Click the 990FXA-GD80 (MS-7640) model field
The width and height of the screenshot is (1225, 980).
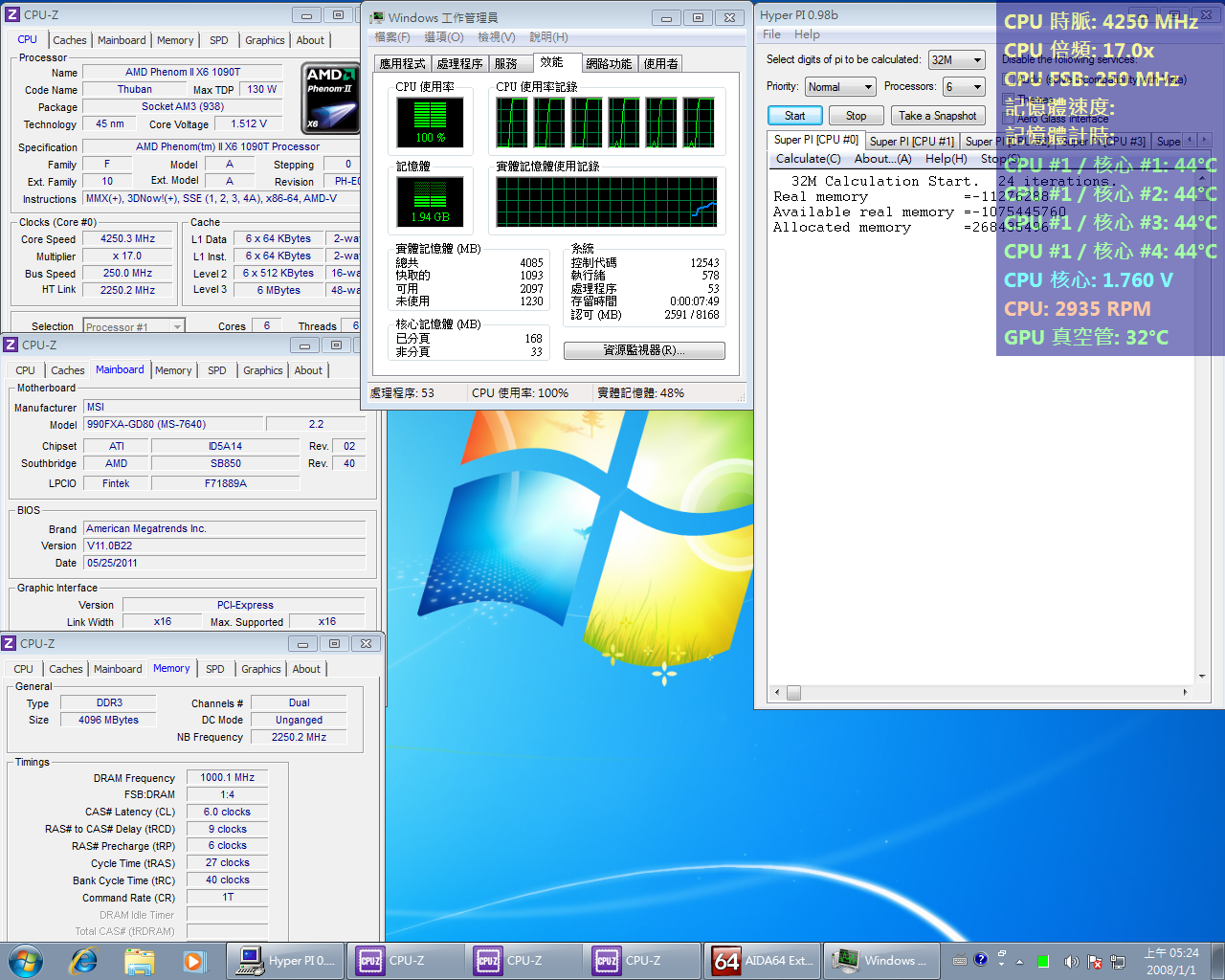[173, 424]
